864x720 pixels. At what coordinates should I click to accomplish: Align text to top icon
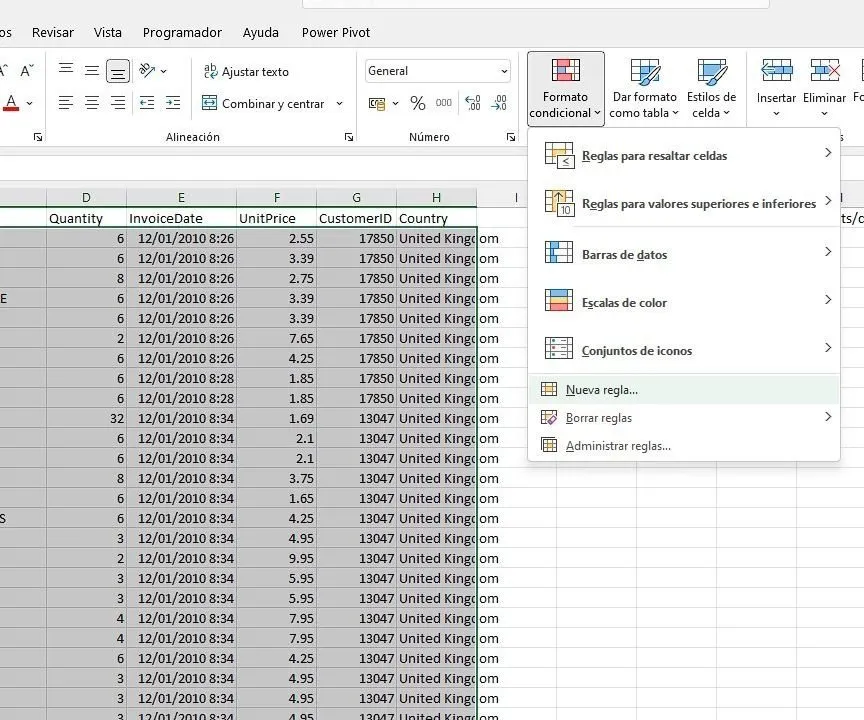pos(66,70)
